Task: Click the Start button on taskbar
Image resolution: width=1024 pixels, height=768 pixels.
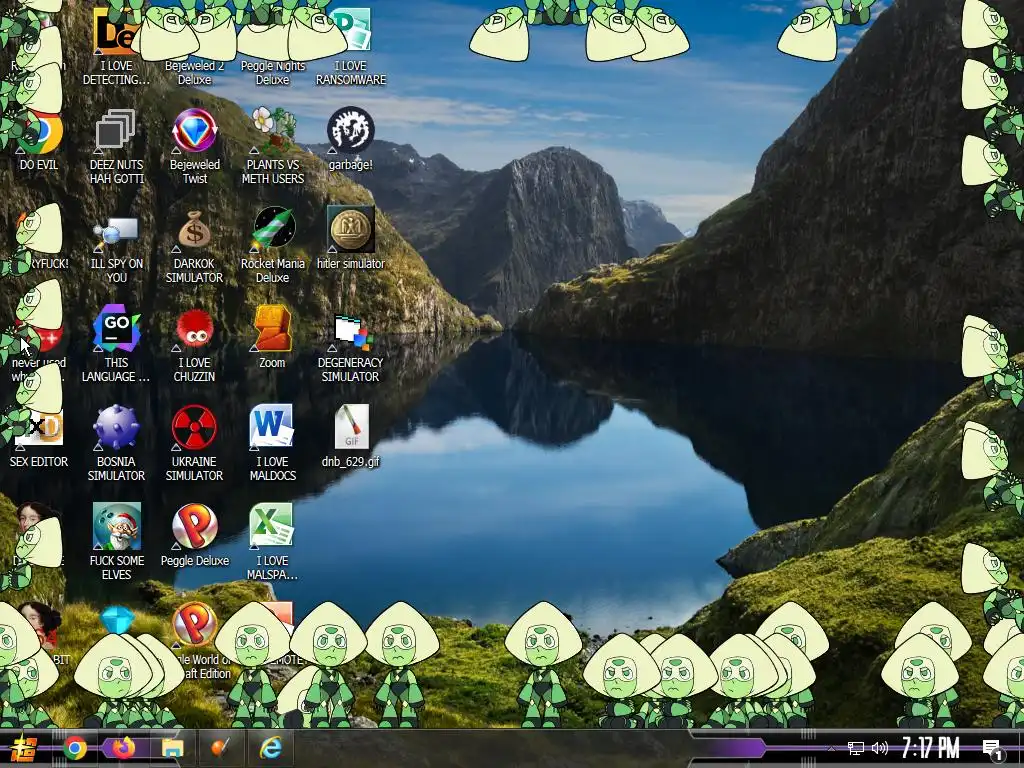Action: point(23,748)
